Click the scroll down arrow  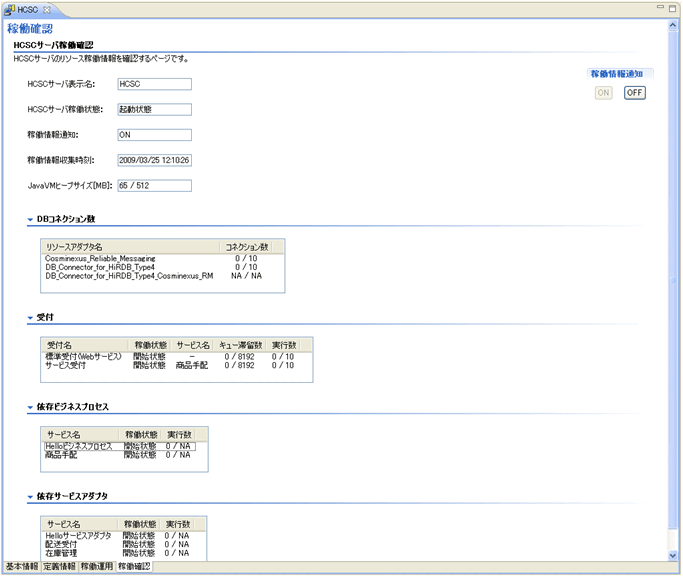click(672, 555)
